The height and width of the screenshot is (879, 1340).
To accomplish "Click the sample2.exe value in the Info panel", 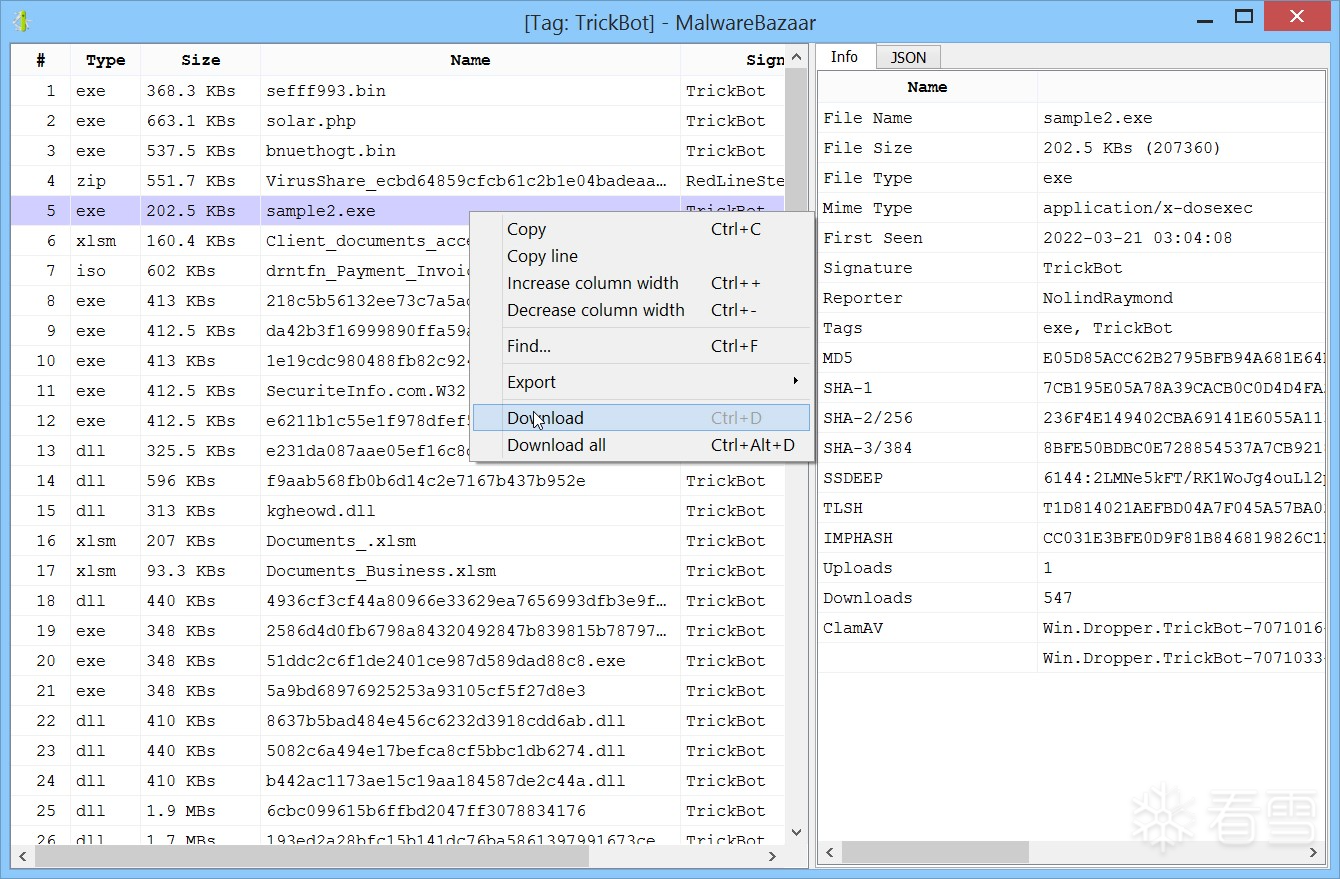I will pos(1098,118).
